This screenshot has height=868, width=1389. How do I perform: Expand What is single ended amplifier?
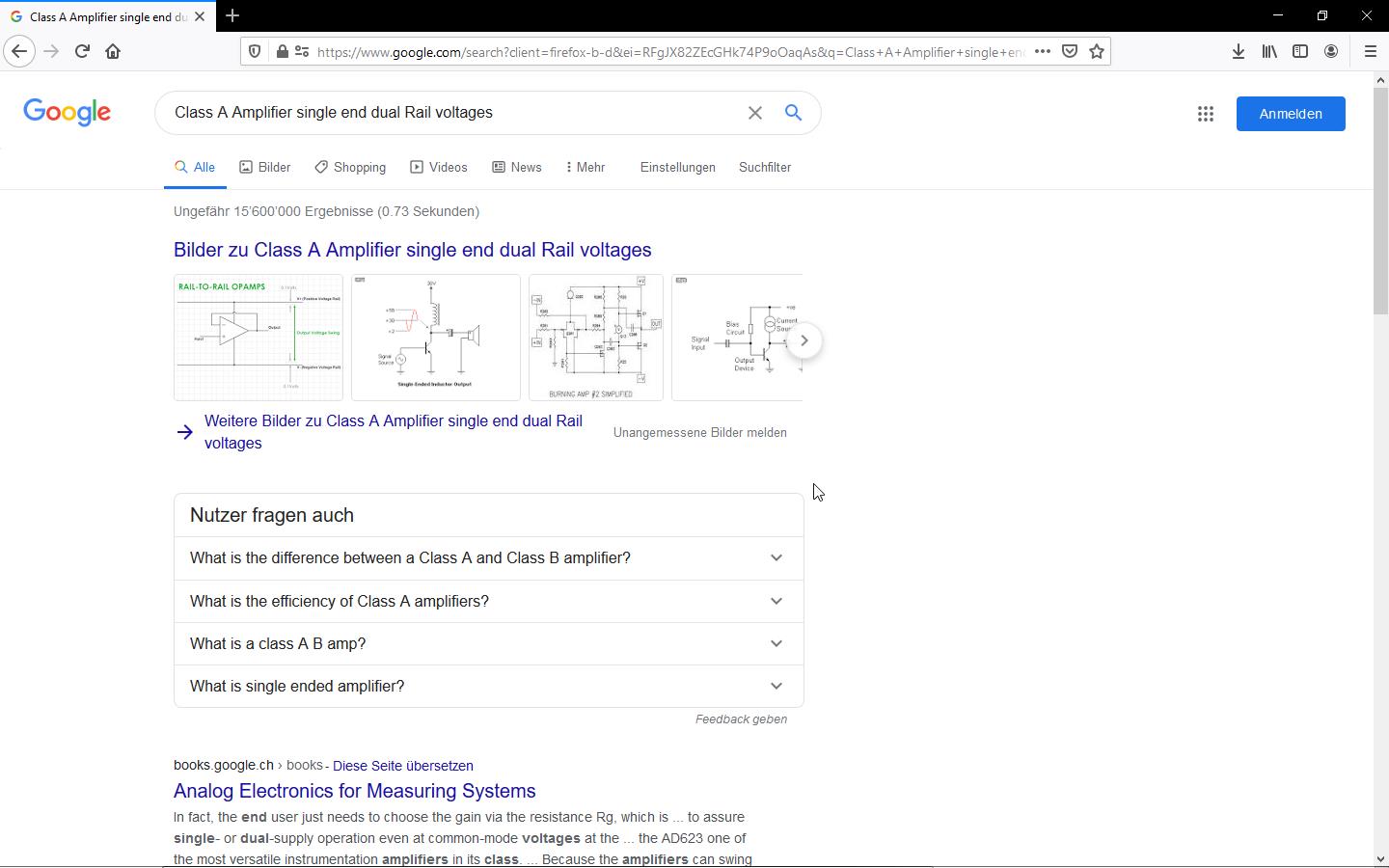[488, 686]
